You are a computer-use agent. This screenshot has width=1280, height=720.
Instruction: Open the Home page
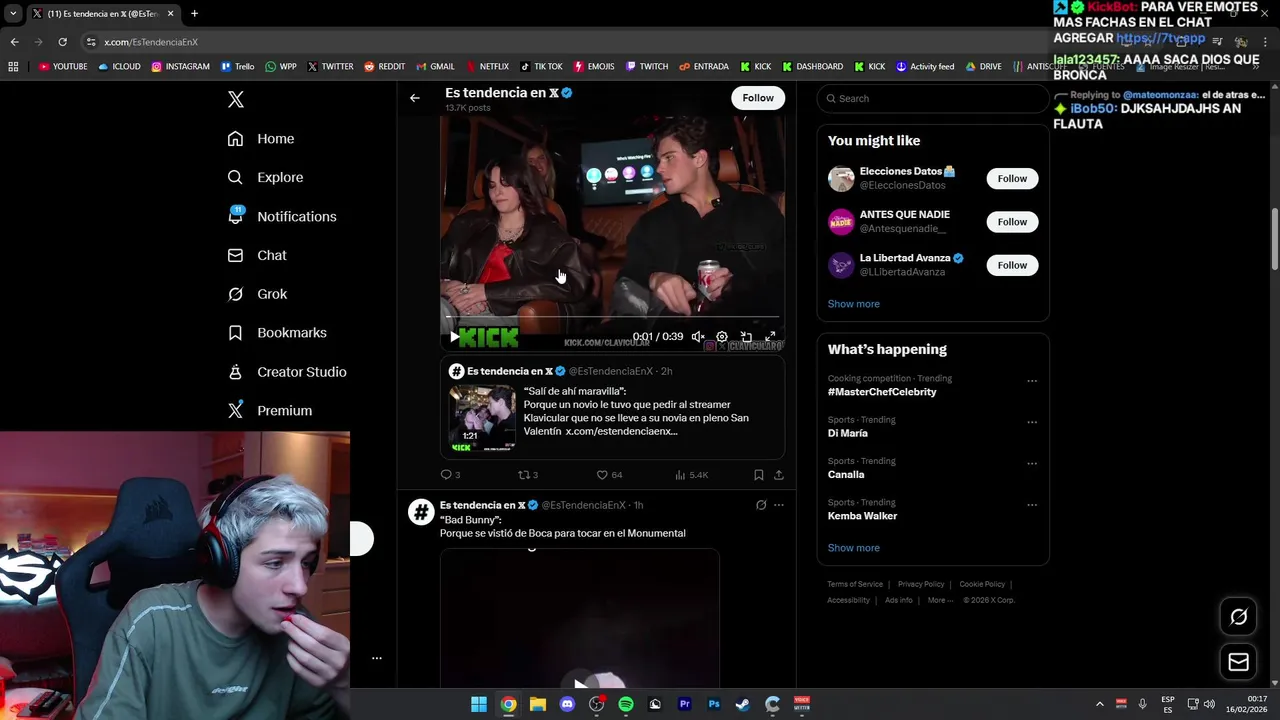(x=261, y=139)
